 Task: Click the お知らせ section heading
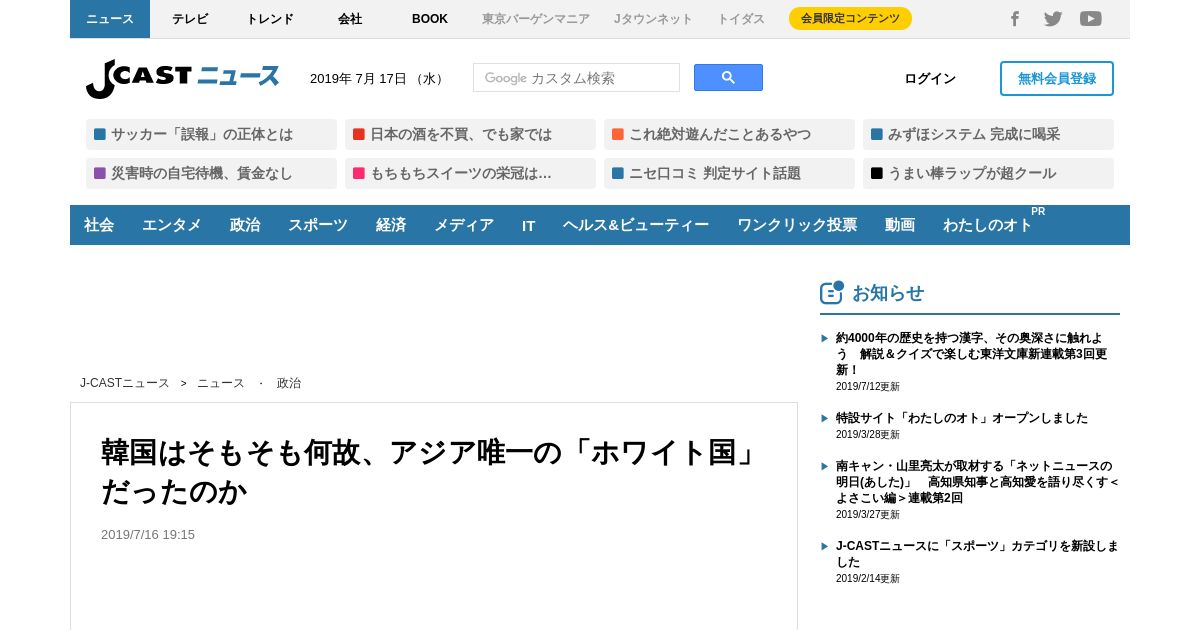tap(888, 293)
